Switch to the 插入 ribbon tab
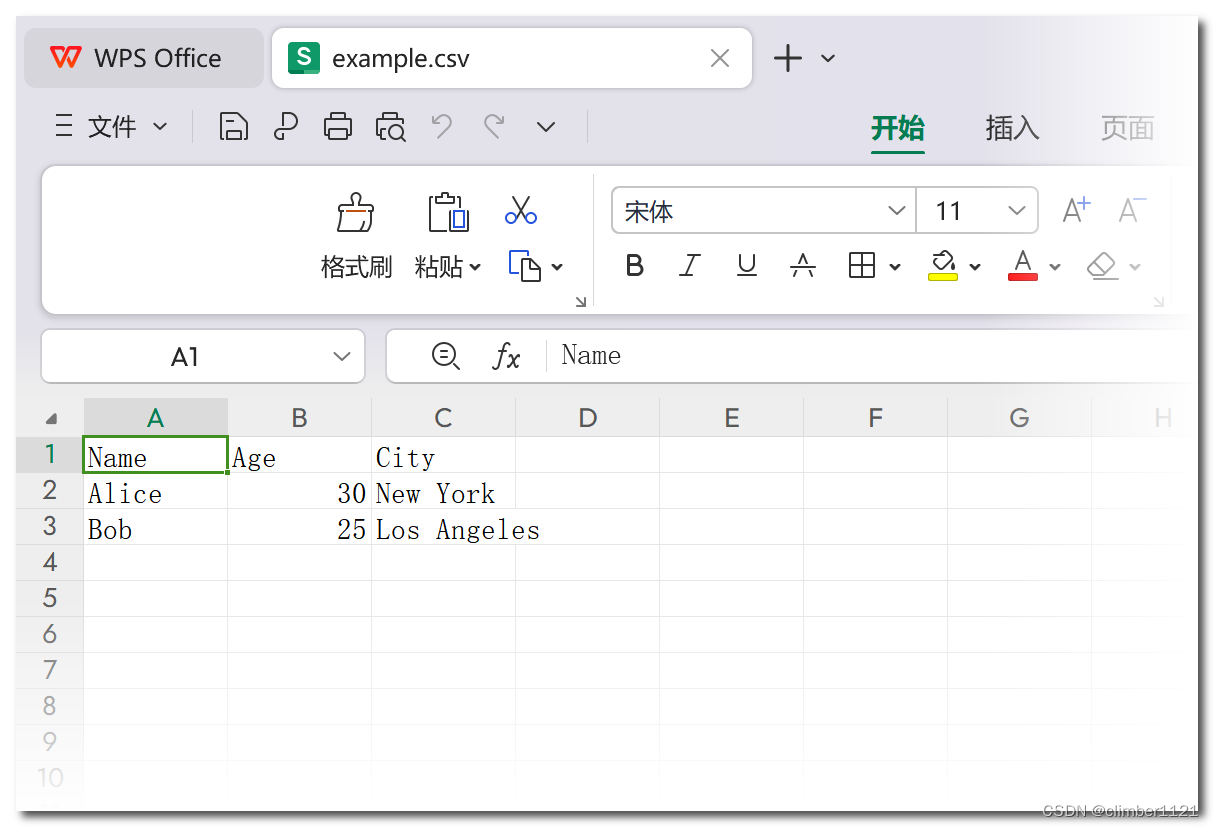The image size is (1214, 827). [x=1012, y=128]
